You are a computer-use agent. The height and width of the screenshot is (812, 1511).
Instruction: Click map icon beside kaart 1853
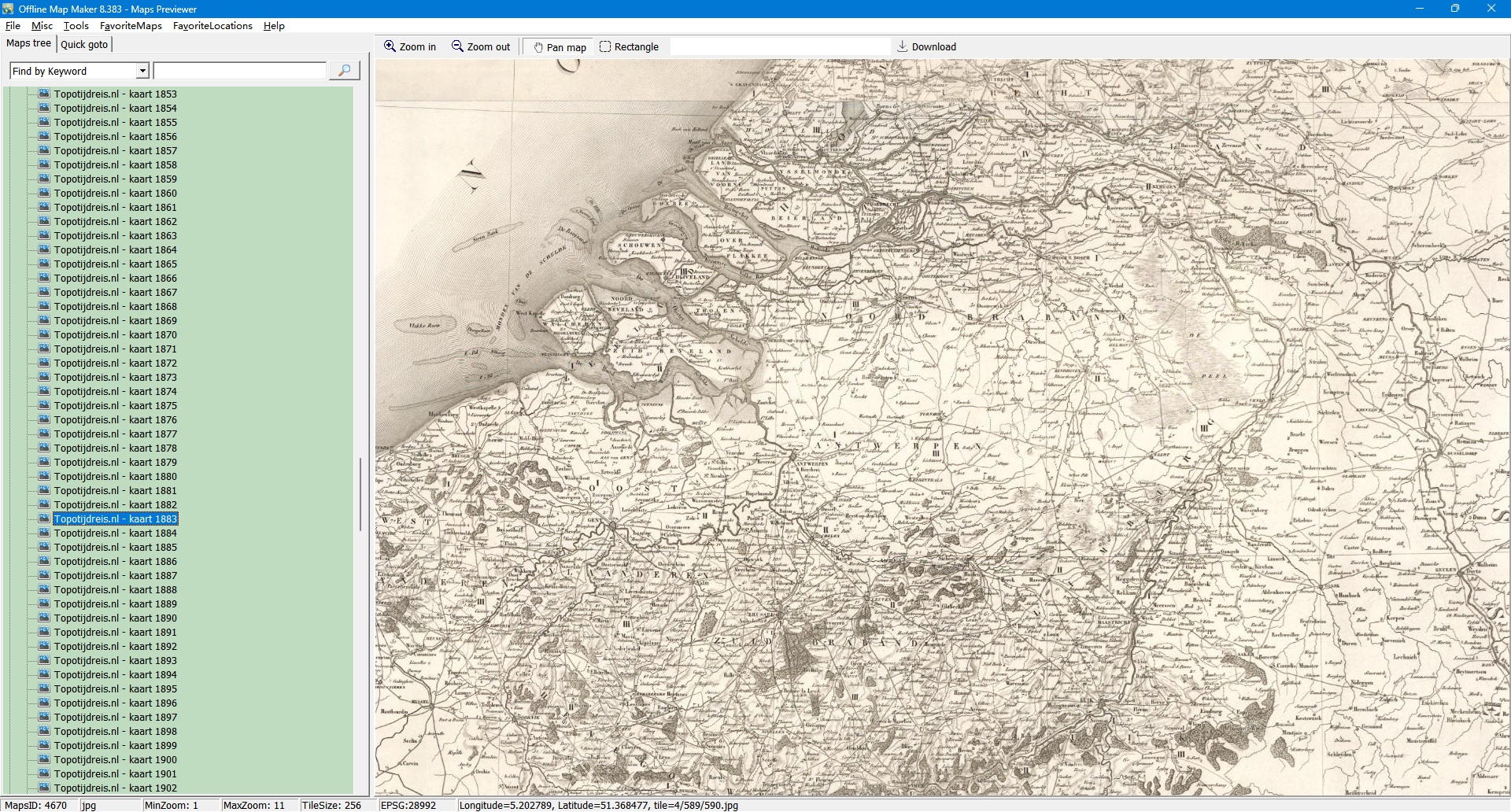[x=45, y=94]
